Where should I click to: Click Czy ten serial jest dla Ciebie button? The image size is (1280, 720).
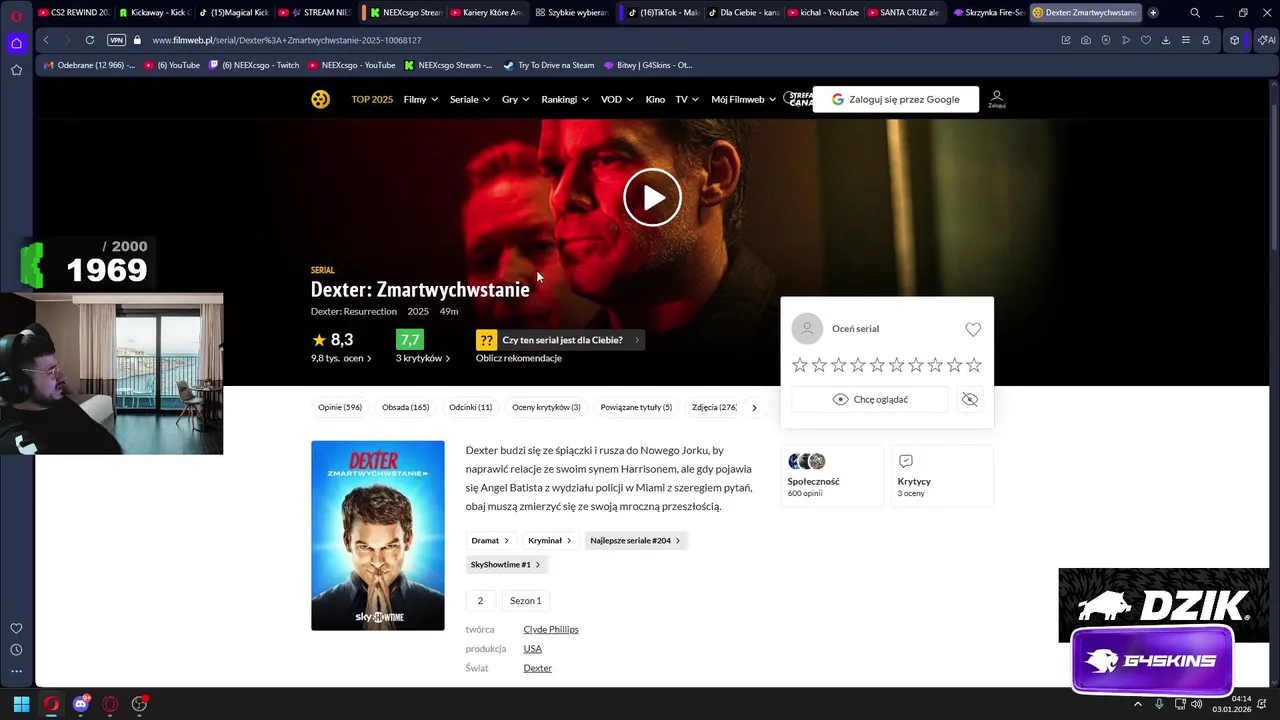(560, 340)
